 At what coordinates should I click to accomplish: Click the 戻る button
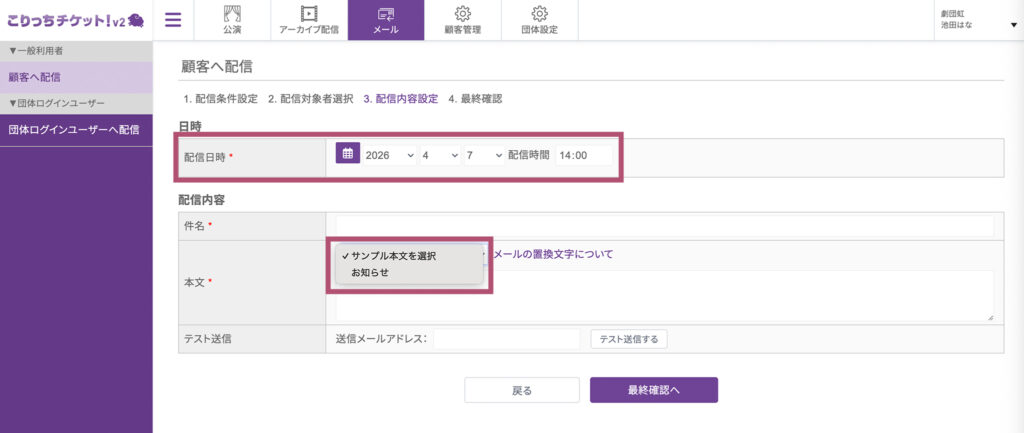coord(521,390)
